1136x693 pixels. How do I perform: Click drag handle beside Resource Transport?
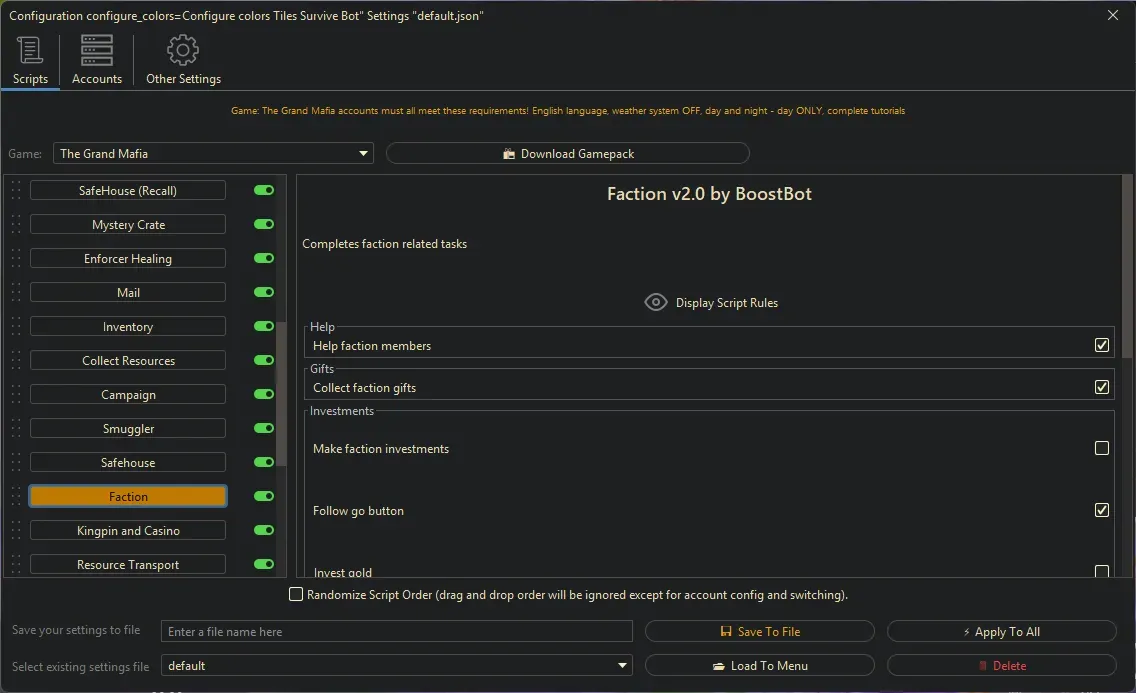(x=16, y=565)
